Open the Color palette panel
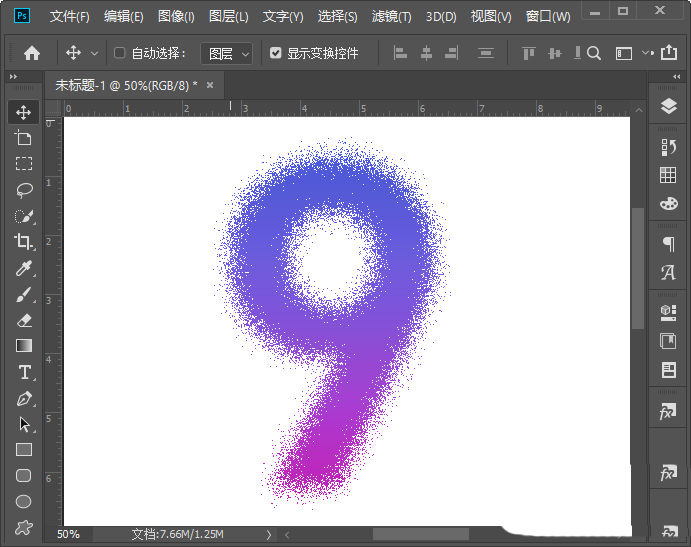 click(x=669, y=203)
